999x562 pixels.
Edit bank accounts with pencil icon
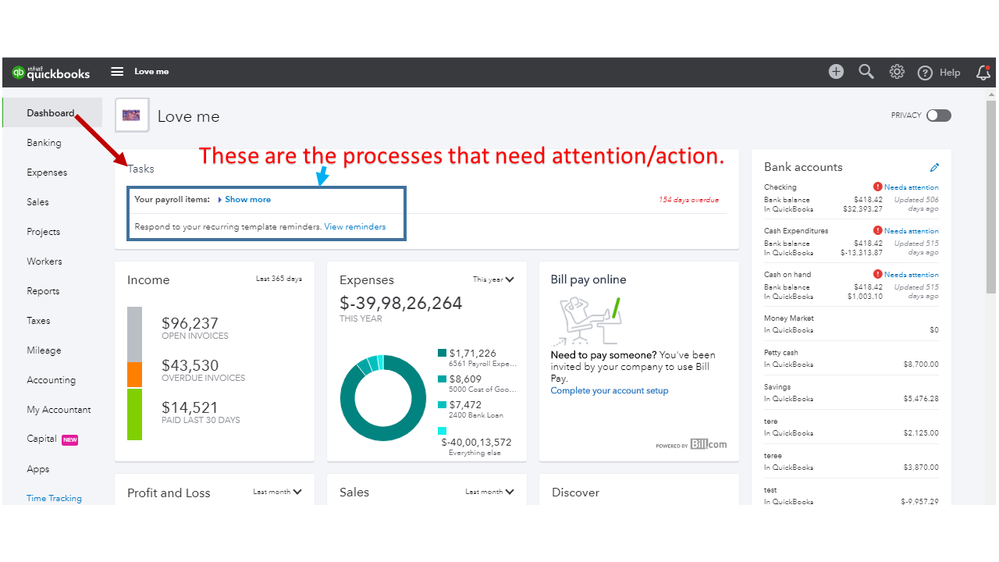(934, 168)
